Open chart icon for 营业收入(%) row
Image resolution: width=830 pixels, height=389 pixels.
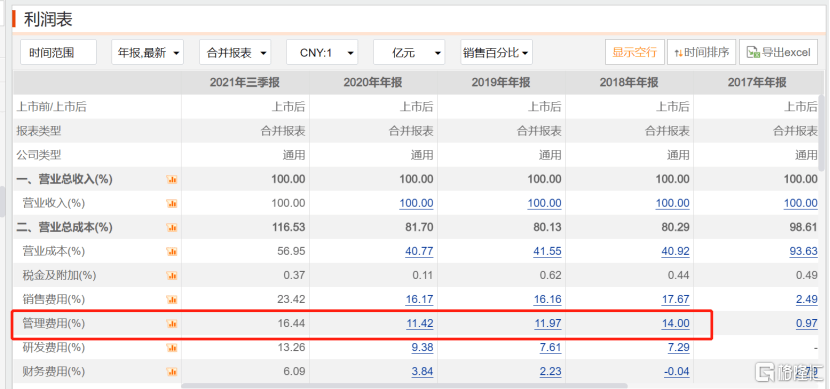(172, 203)
